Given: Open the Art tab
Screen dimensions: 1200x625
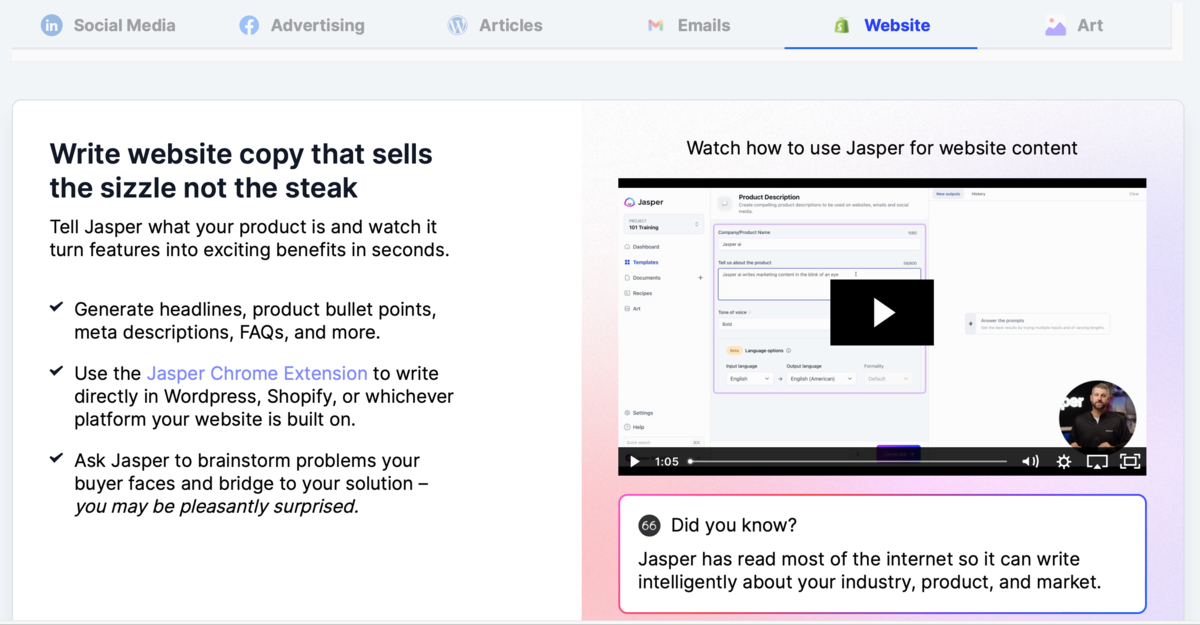Looking at the screenshot, I should (x=1074, y=25).
